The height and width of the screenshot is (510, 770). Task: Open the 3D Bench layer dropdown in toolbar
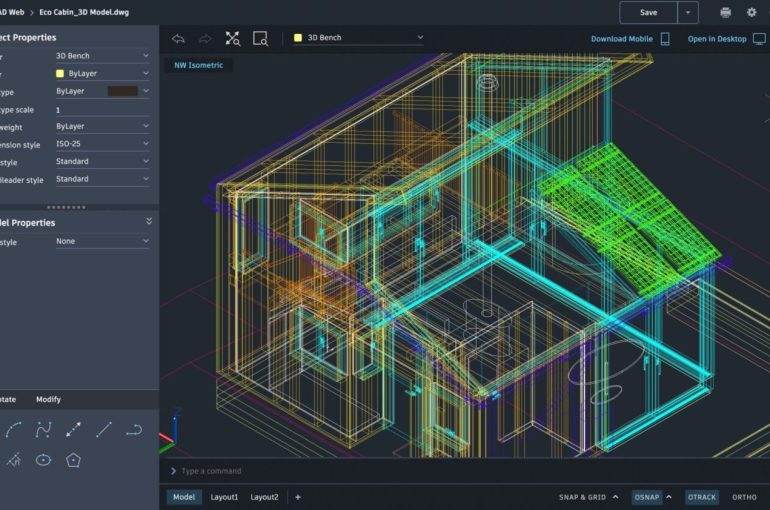tap(358, 38)
